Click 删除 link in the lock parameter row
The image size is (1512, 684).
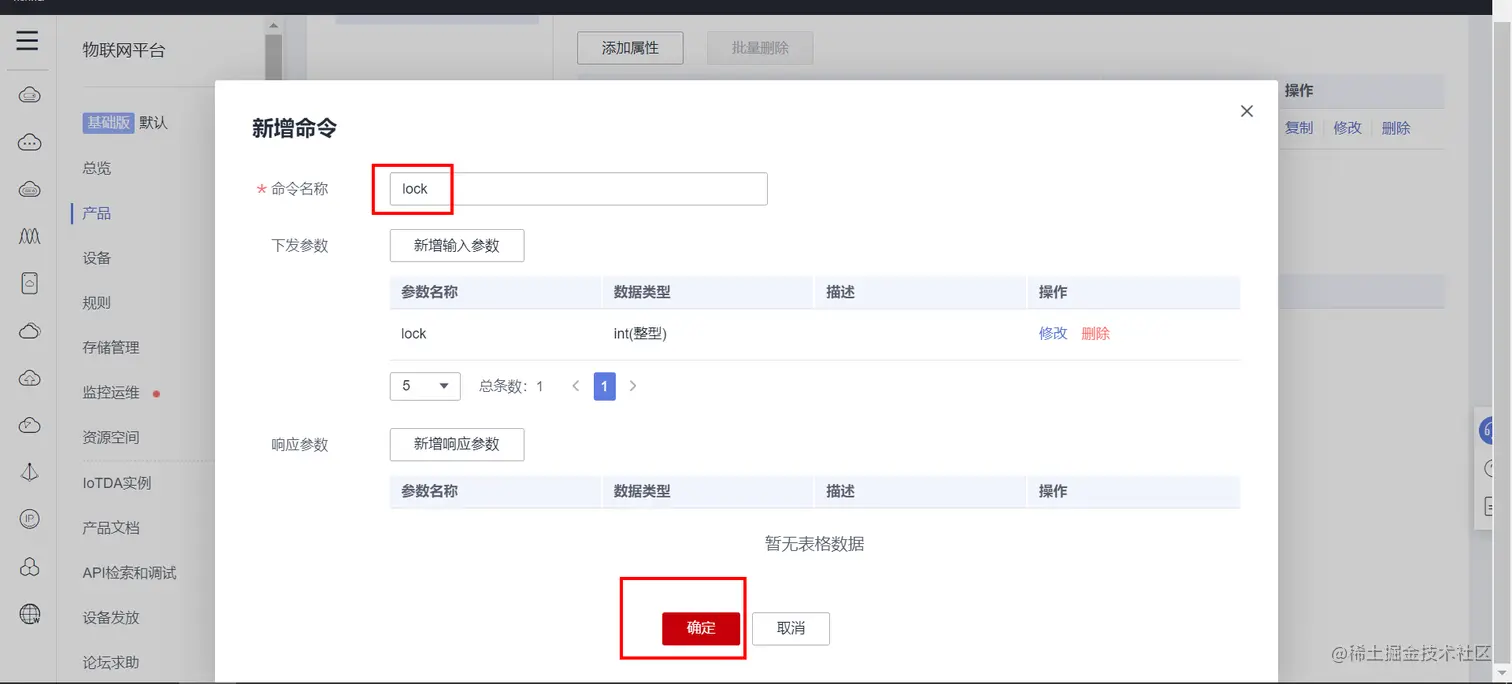[1096, 334]
